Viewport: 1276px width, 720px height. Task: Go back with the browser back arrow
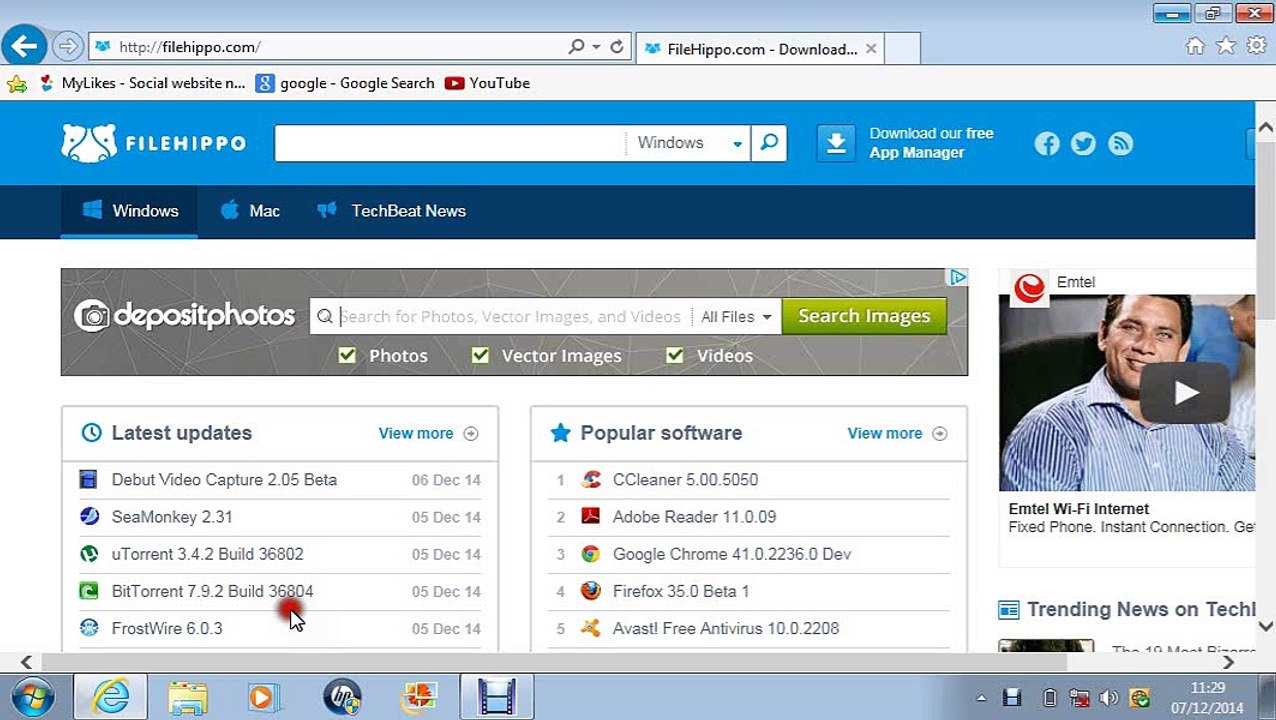tap(24, 45)
